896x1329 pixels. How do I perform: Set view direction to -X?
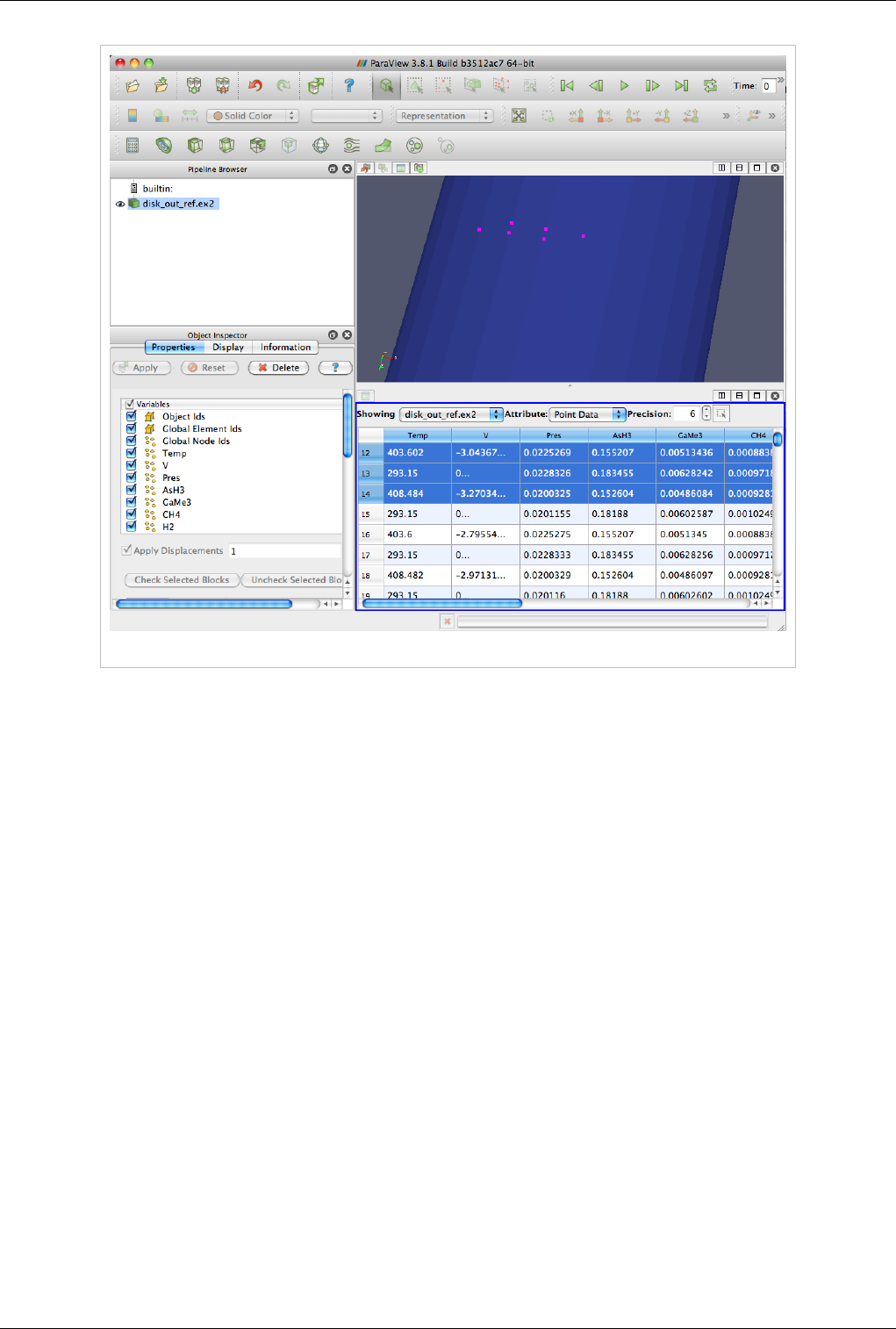(x=605, y=116)
